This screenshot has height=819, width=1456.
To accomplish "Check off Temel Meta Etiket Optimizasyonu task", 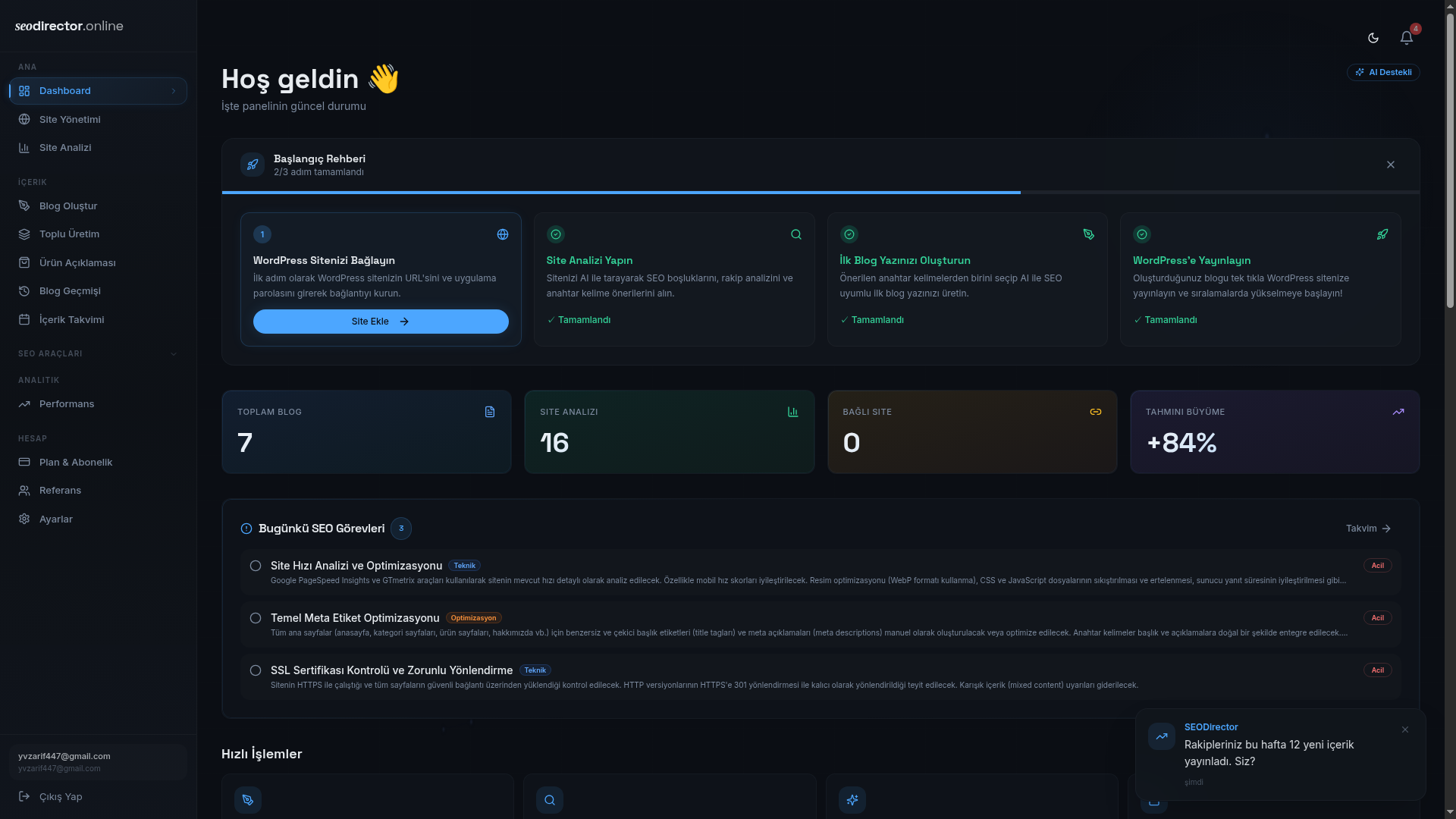I will (x=256, y=618).
